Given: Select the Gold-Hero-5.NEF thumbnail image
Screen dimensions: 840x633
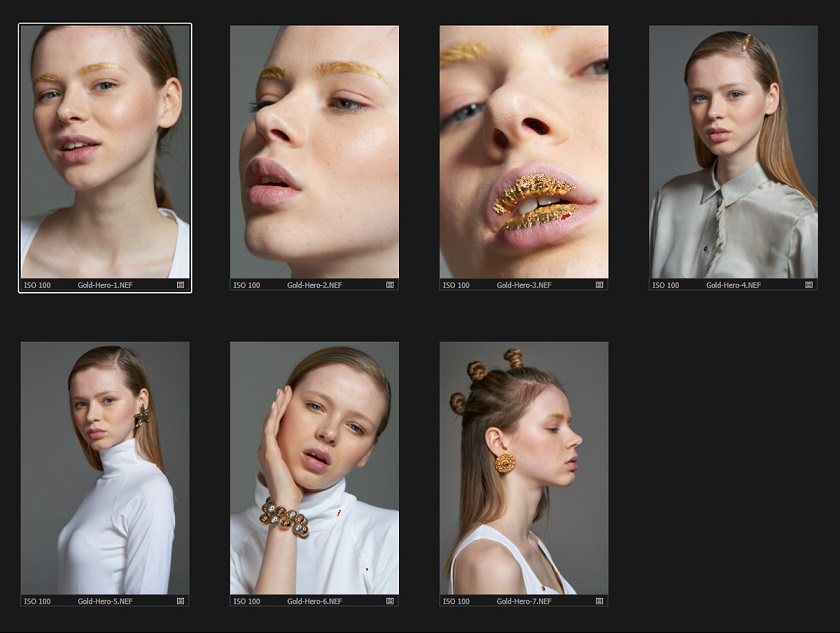Looking at the screenshot, I should tap(105, 468).
